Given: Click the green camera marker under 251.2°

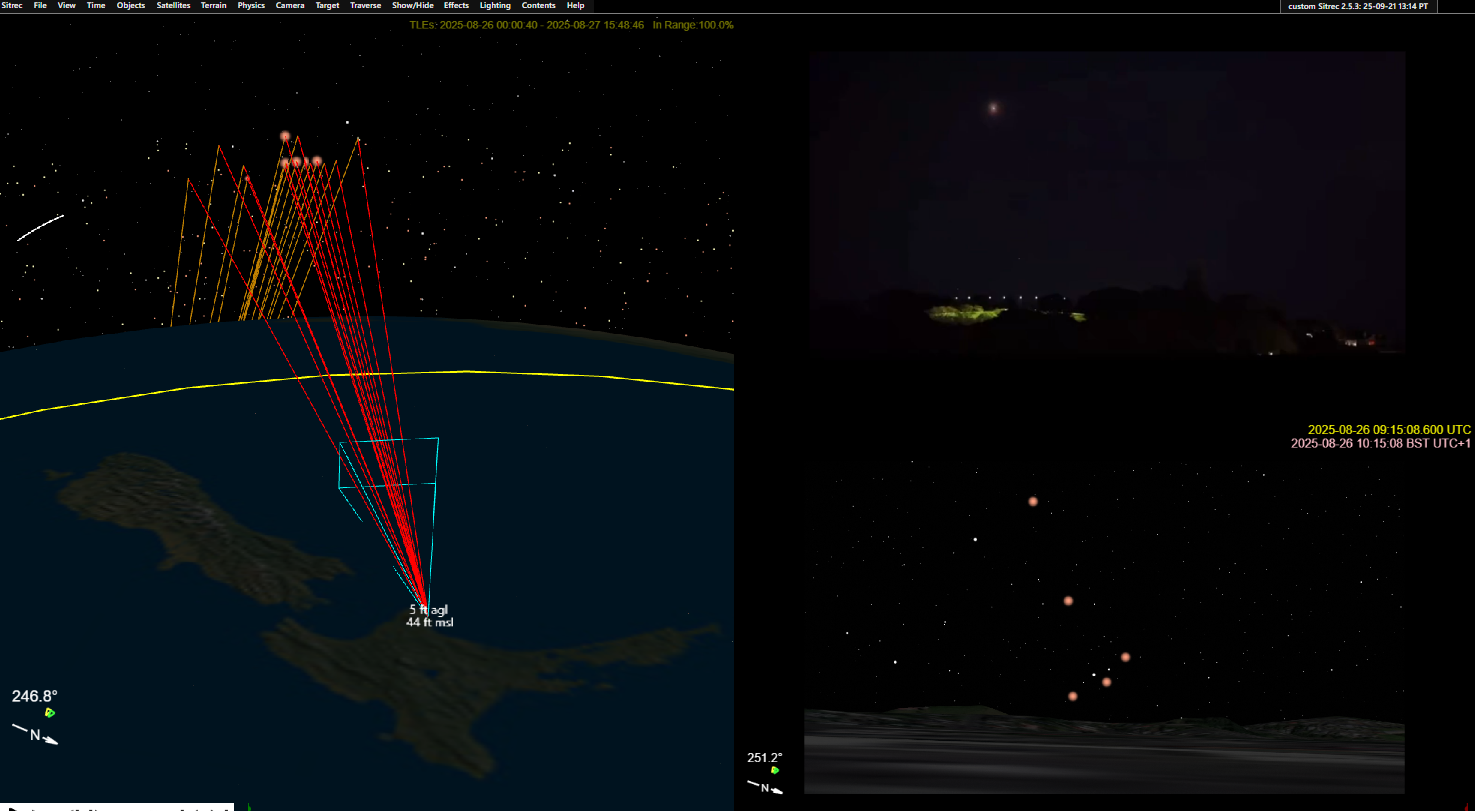Looking at the screenshot, I should coord(774,770).
